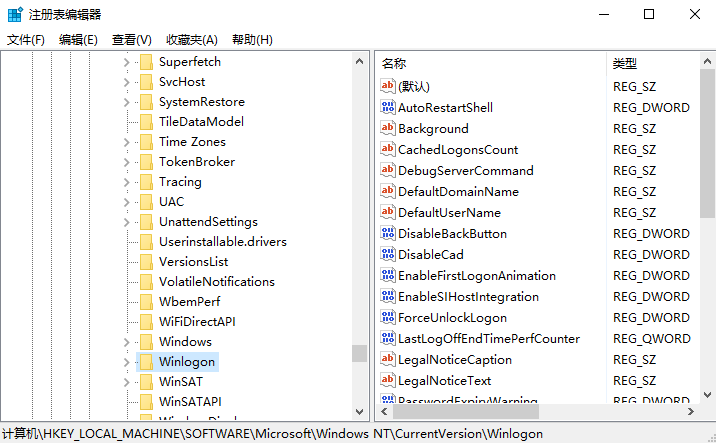Expand the Superfetch key
716x443 pixels.
coord(126,62)
